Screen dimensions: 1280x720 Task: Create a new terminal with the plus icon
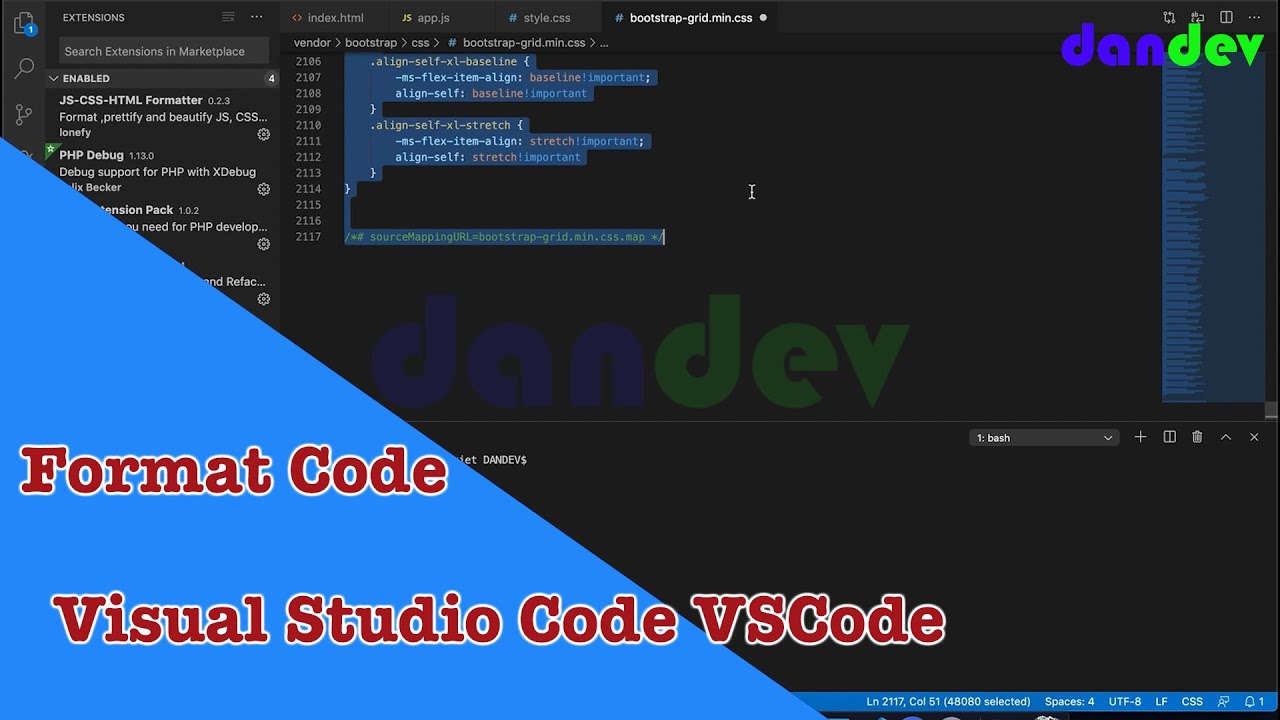coord(1140,437)
